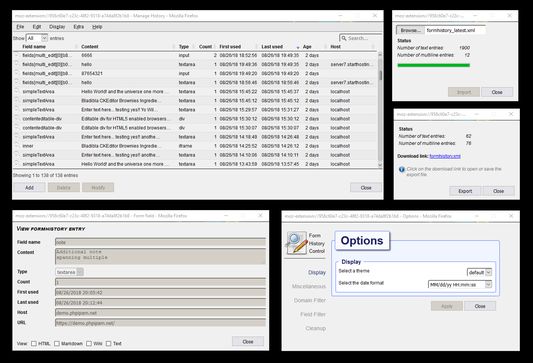533x363 pixels.
Task: Select the 'inner' field name row
Action: (195, 146)
